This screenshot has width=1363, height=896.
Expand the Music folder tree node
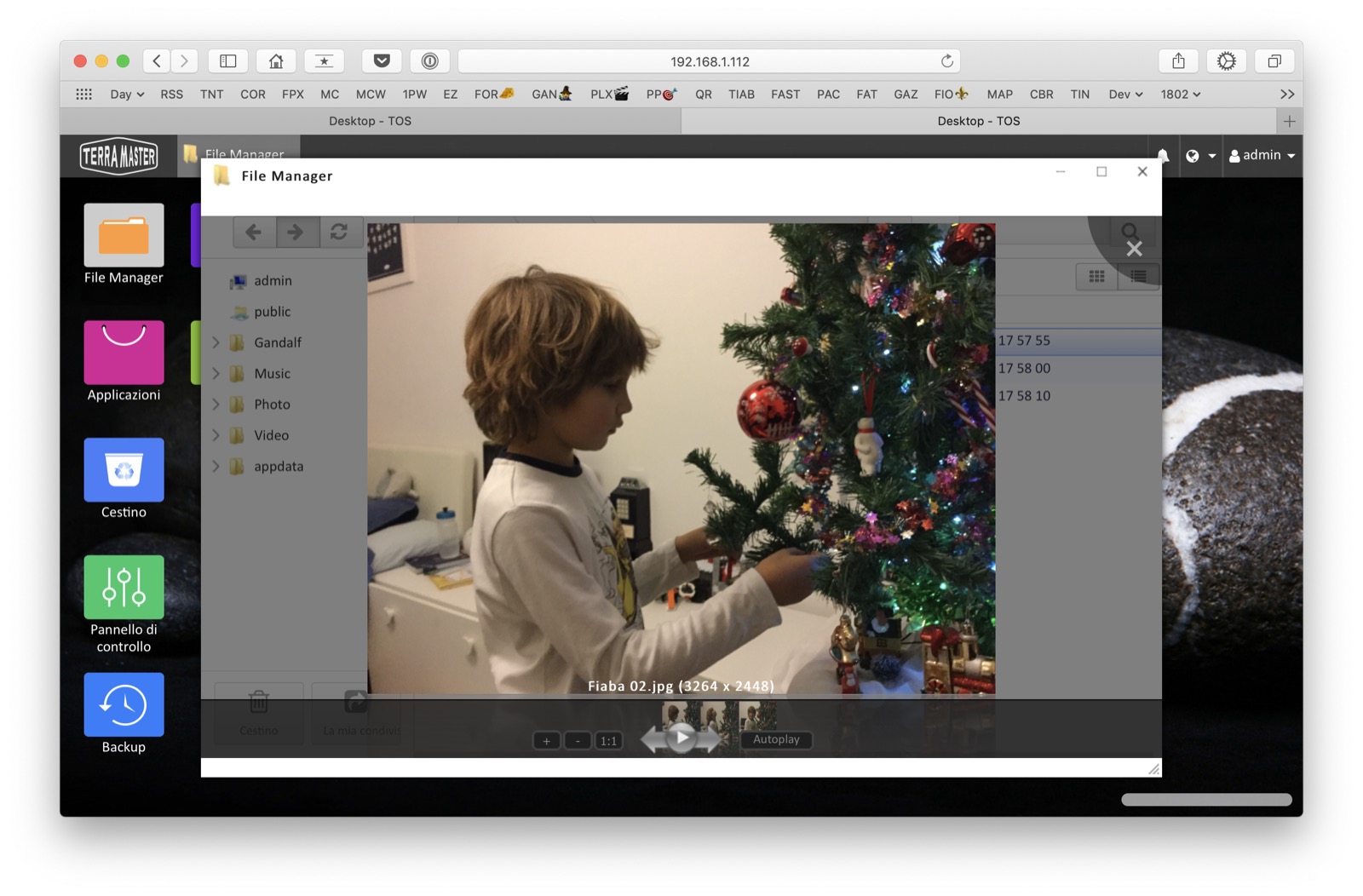[216, 373]
